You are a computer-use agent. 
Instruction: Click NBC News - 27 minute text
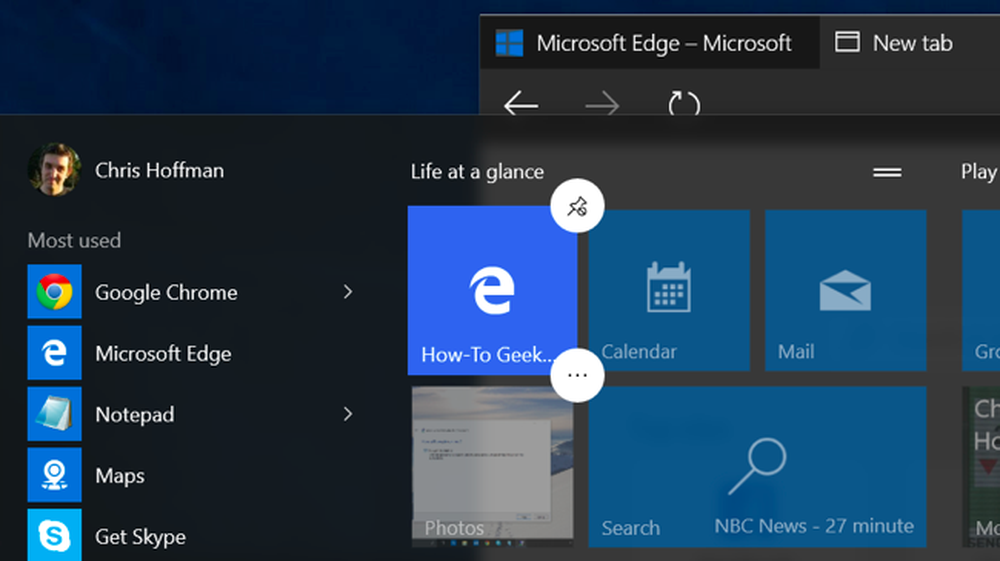tap(814, 525)
